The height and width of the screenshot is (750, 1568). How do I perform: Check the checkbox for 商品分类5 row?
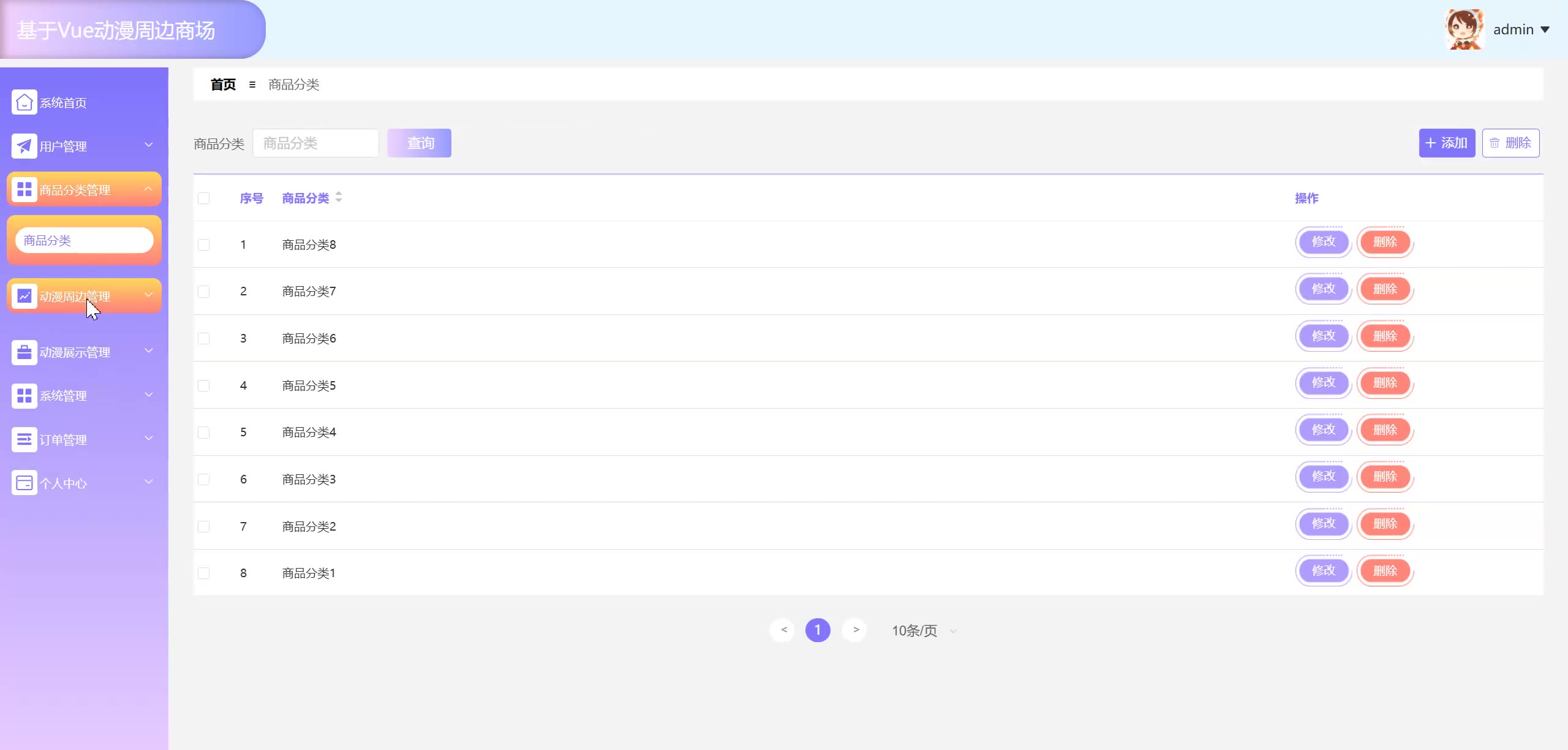pyautogui.click(x=204, y=385)
